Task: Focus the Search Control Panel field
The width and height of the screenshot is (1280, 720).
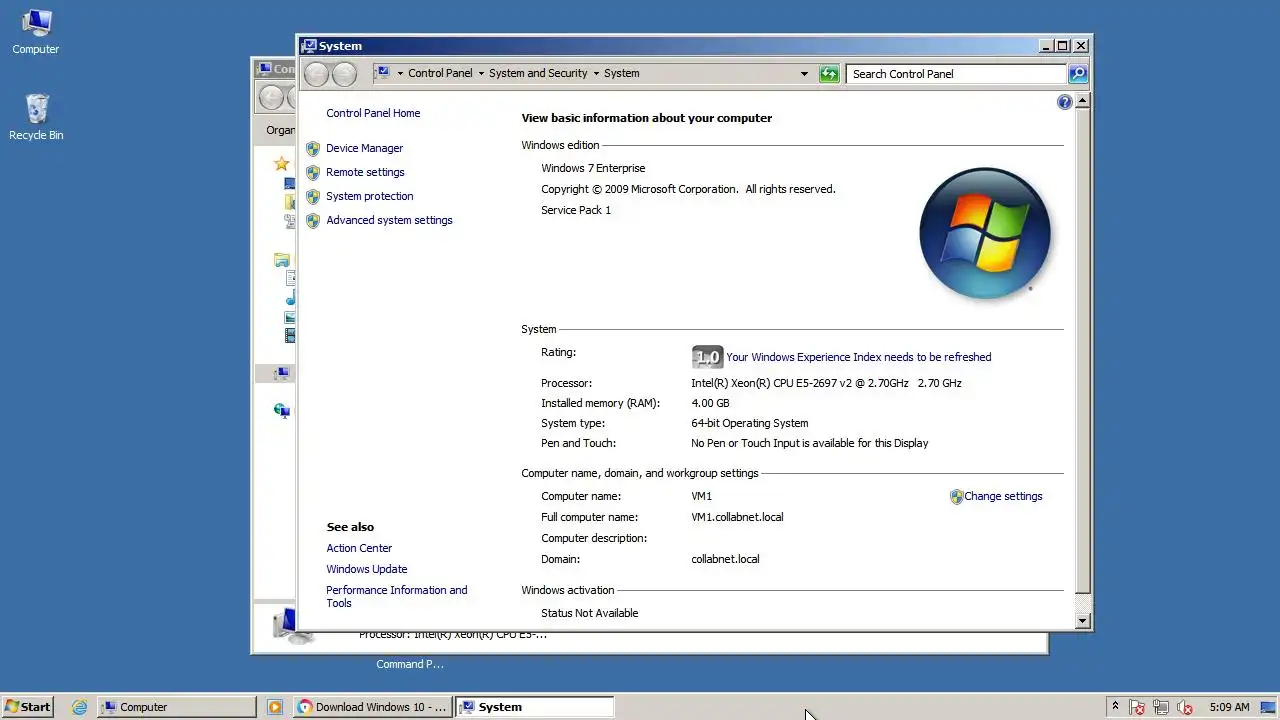Action: [956, 74]
